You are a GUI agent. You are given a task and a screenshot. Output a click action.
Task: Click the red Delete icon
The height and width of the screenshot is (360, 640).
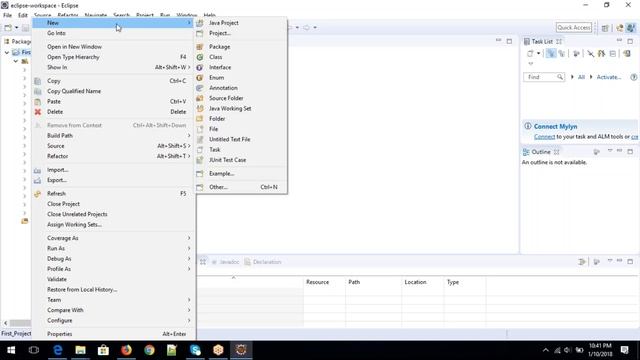click(x=38, y=112)
